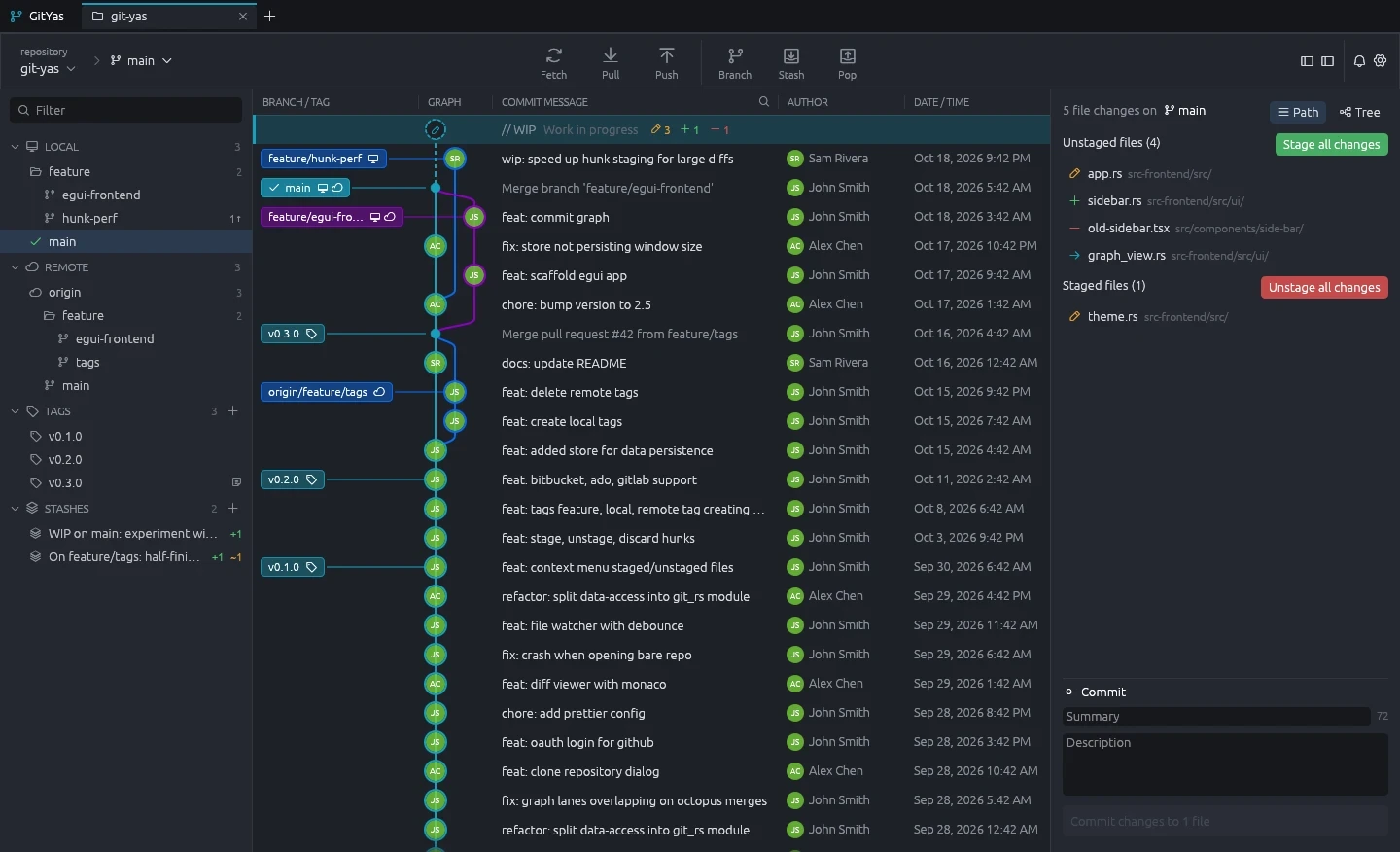Screen dimensions: 1400x852
Task: Click the purple feature/egui-fro… branch label
Action: point(332,217)
